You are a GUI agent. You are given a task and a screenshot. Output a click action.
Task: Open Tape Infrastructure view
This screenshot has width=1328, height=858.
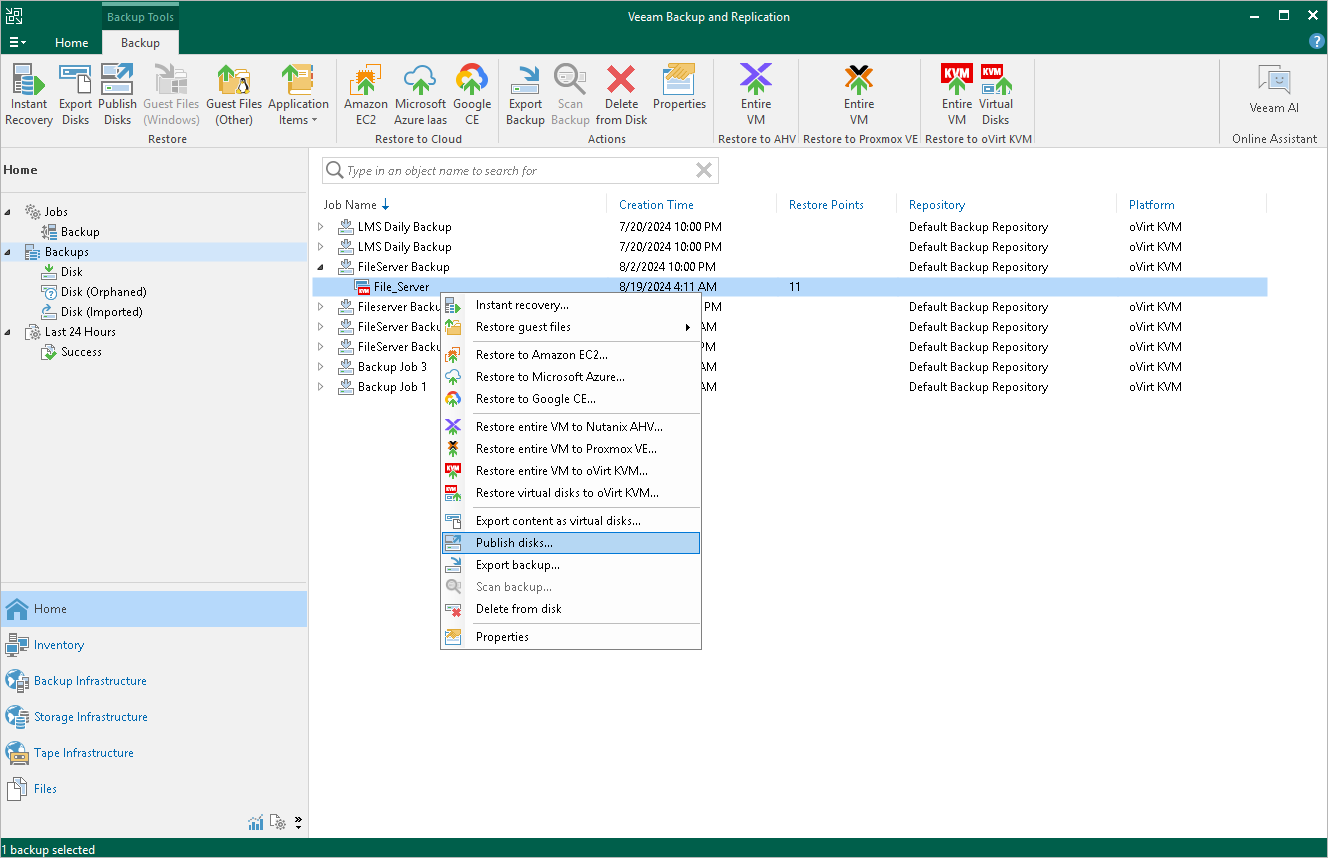(x=154, y=753)
